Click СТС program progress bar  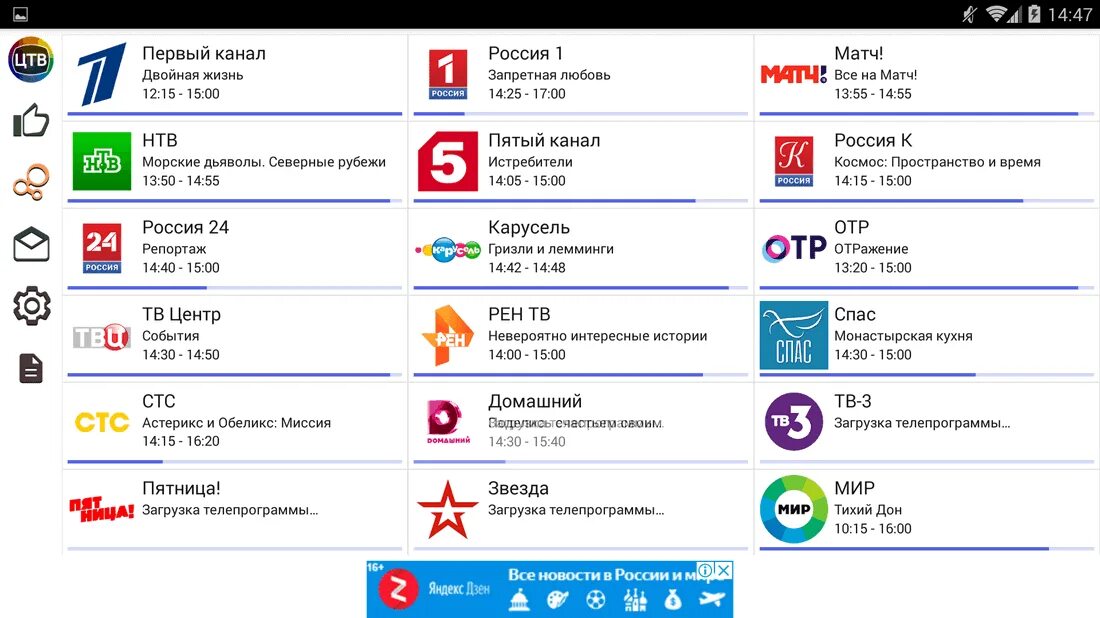[x=235, y=462]
